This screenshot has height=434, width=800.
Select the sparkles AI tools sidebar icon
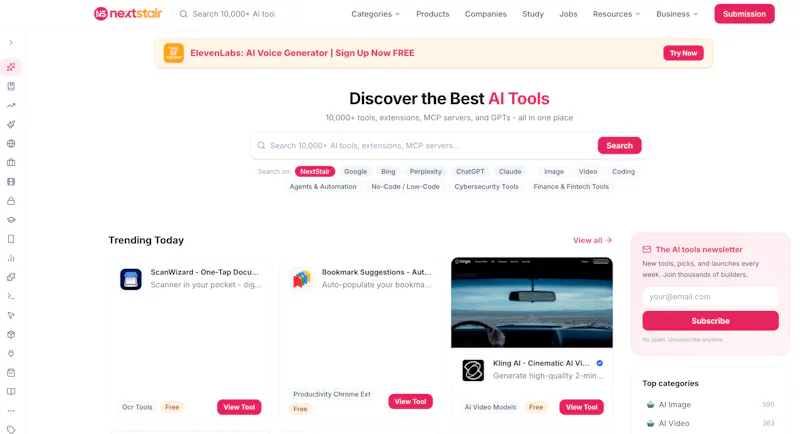click(x=11, y=67)
